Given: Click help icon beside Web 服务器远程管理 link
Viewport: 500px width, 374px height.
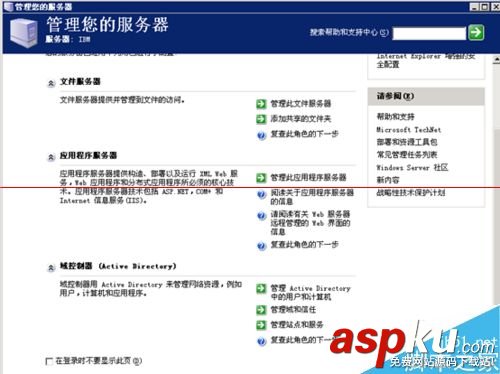Looking at the screenshot, I should tap(261, 215).
